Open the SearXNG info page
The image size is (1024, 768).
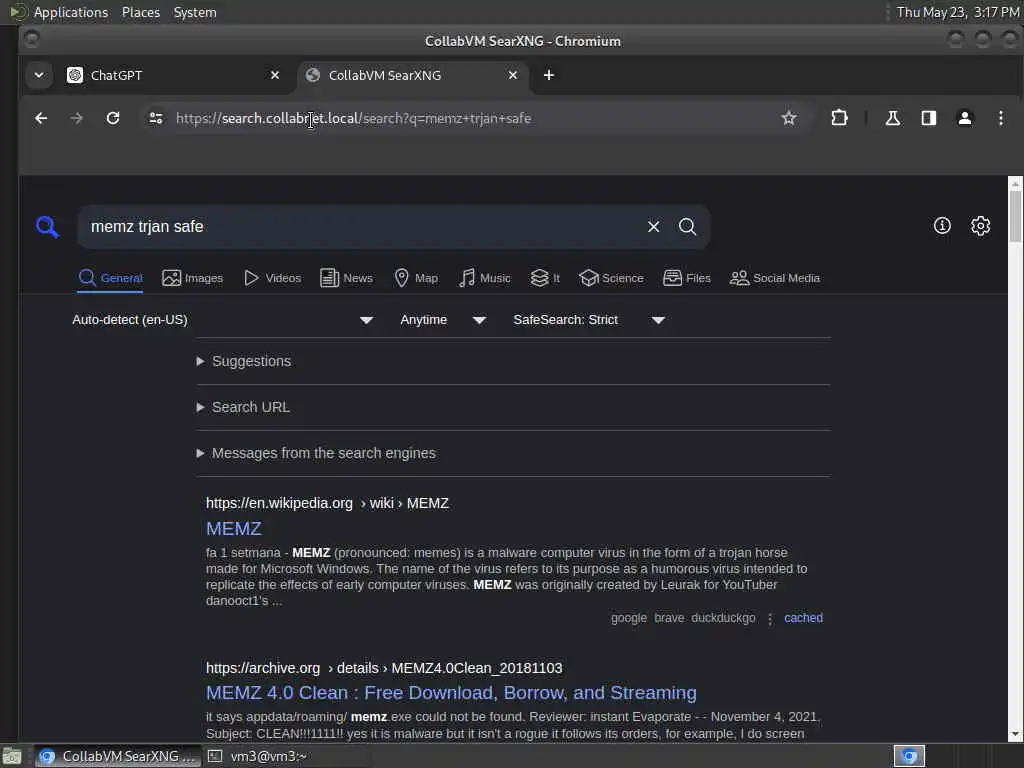pos(942,226)
